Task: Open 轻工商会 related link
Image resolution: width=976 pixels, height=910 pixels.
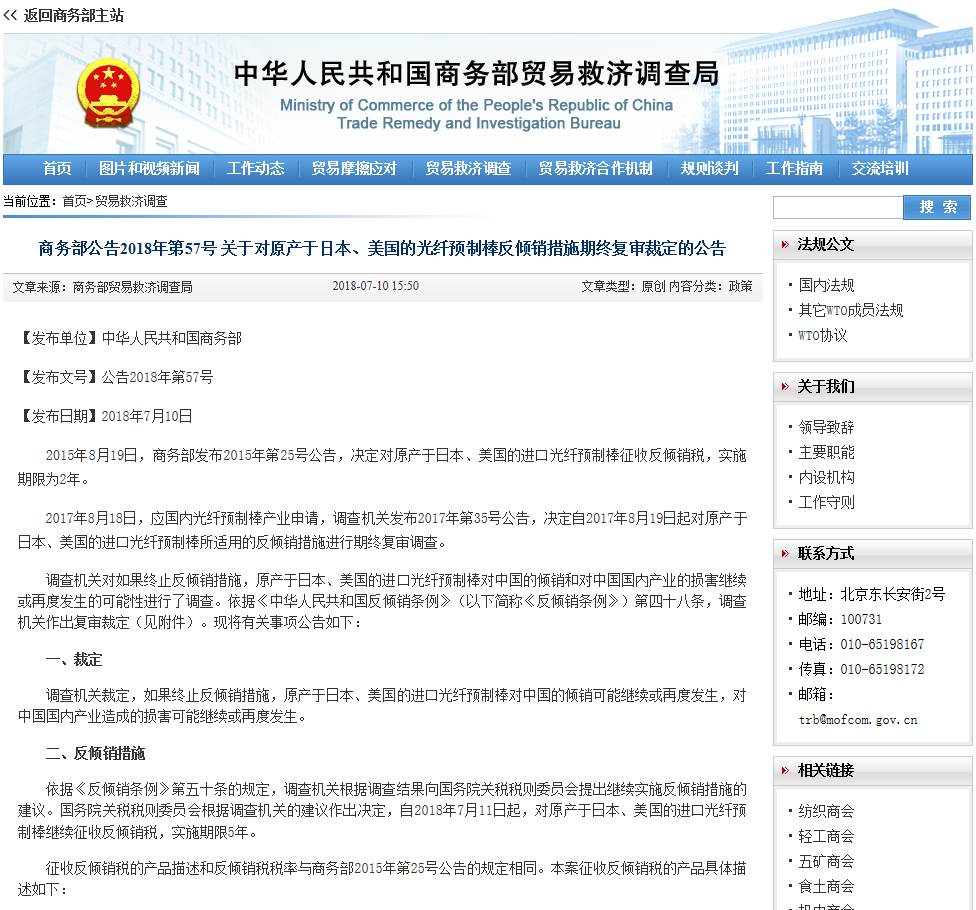Action: tap(826, 836)
